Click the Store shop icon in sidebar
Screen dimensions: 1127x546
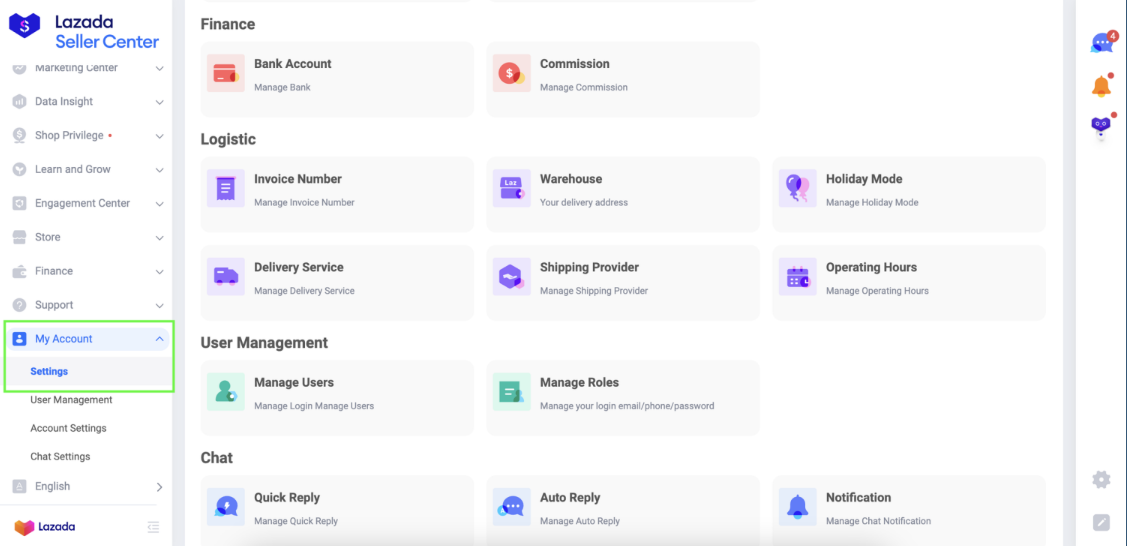(x=19, y=237)
